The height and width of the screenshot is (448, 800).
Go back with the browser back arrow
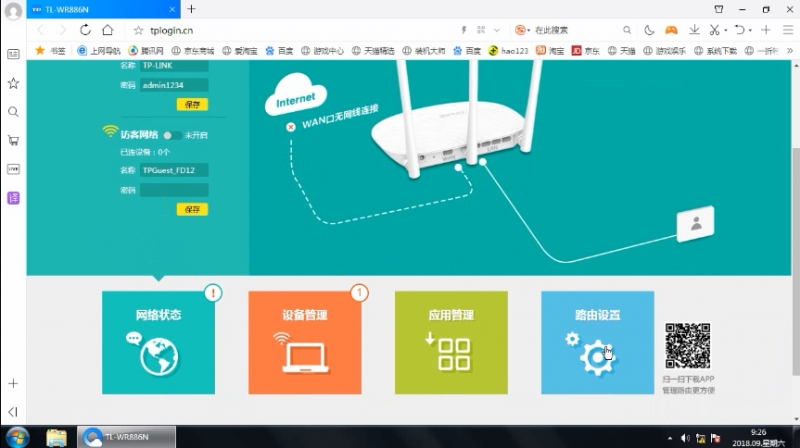[41, 30]
